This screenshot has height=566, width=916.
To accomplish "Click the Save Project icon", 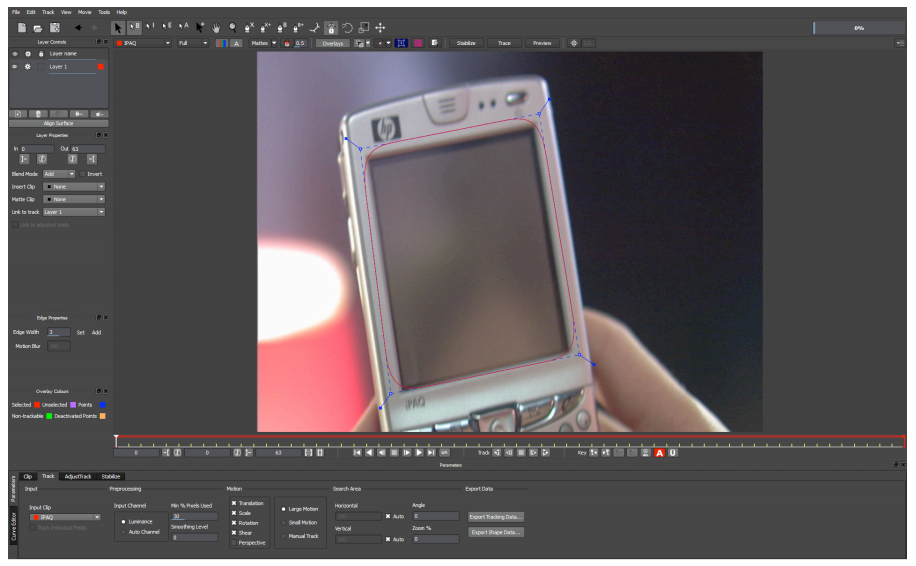I will pos(55,27).
